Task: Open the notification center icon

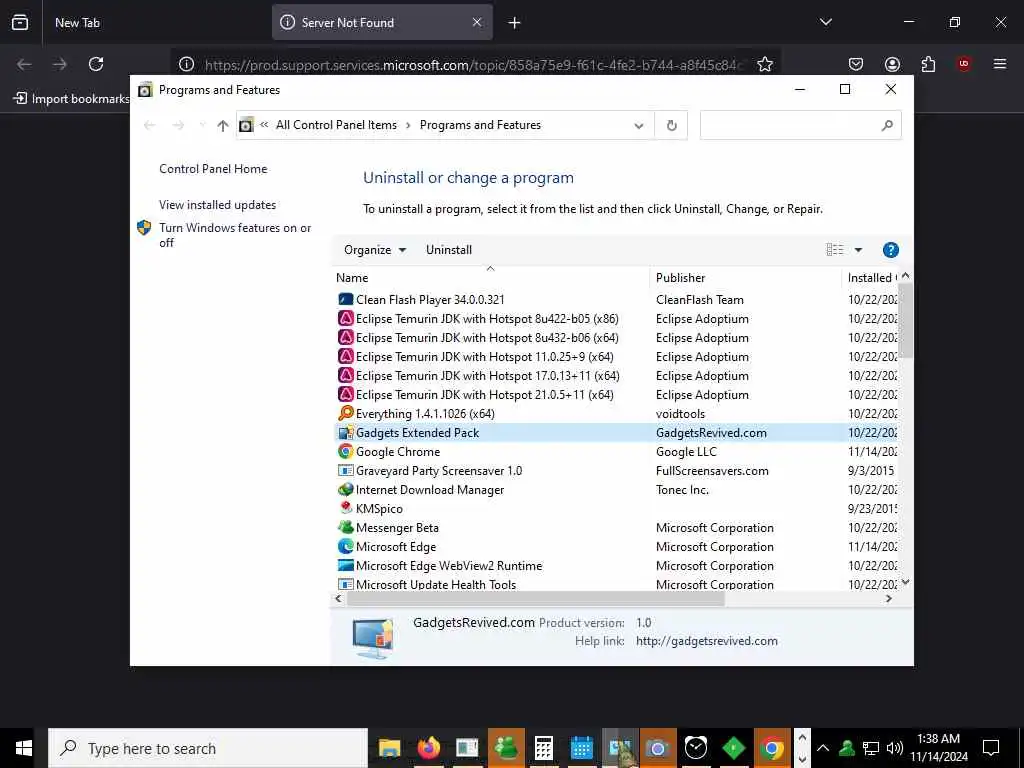Action: tap(991, 748)
